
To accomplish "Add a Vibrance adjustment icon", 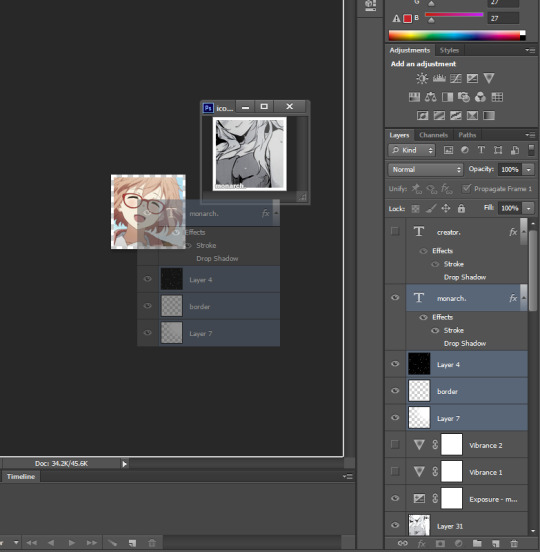I will [x=489, y=78].
